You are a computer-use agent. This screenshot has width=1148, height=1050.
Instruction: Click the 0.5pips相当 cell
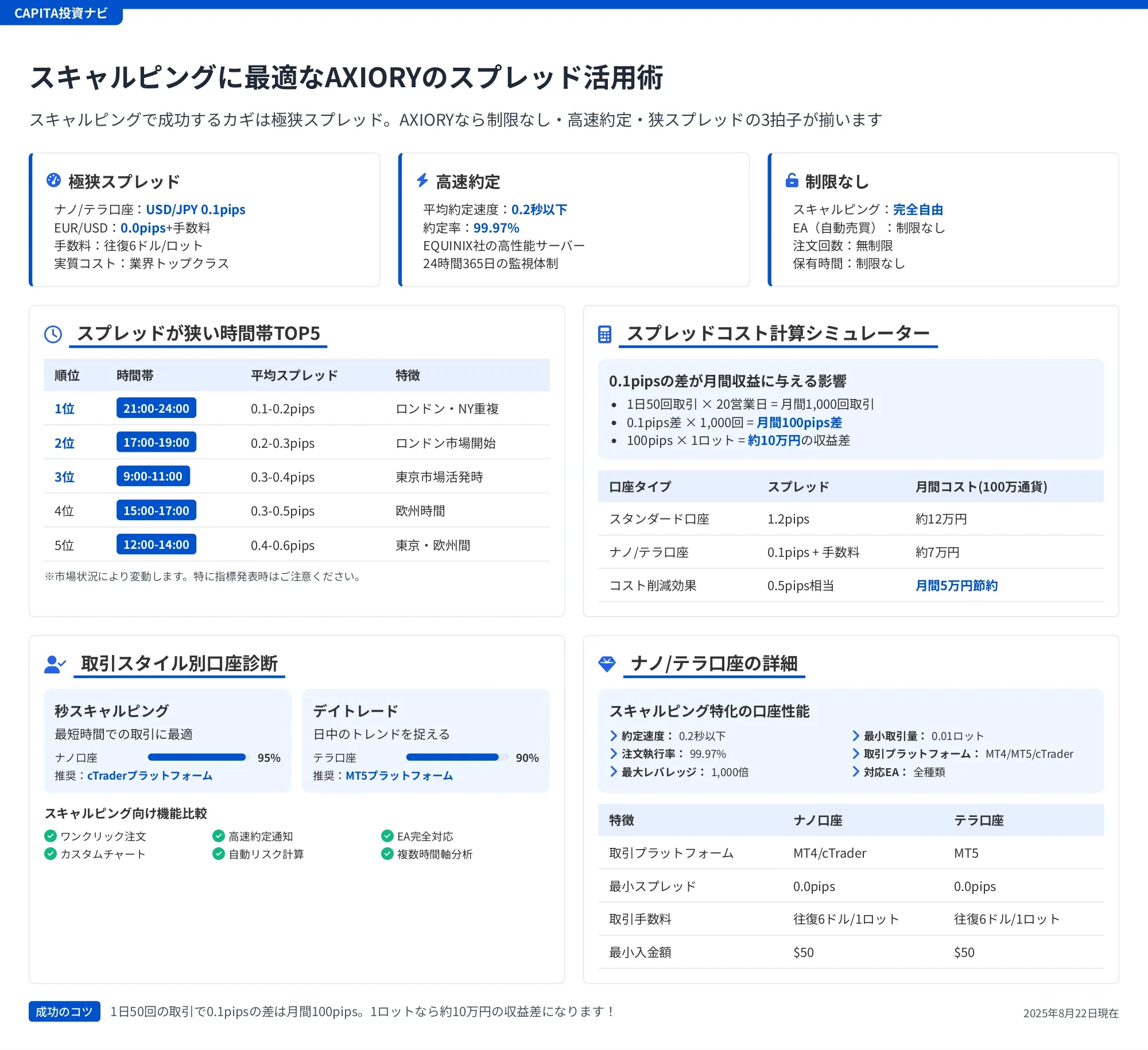pos(801,586)
